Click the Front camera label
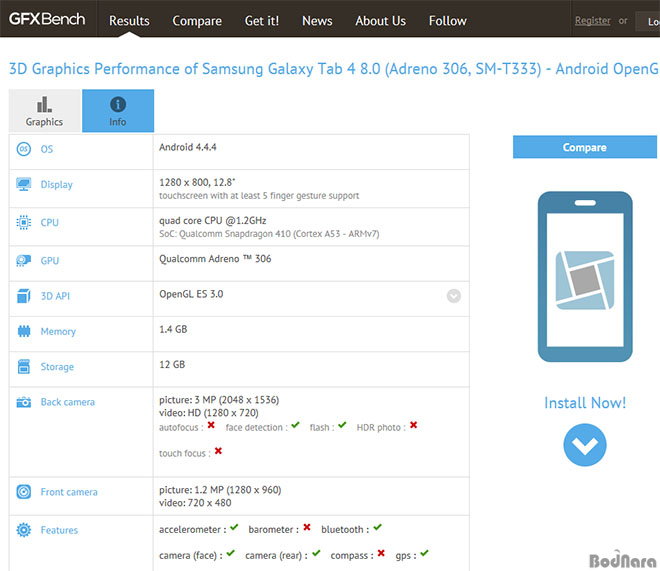Viewport: 660px width, 571px height. point(69,492)
